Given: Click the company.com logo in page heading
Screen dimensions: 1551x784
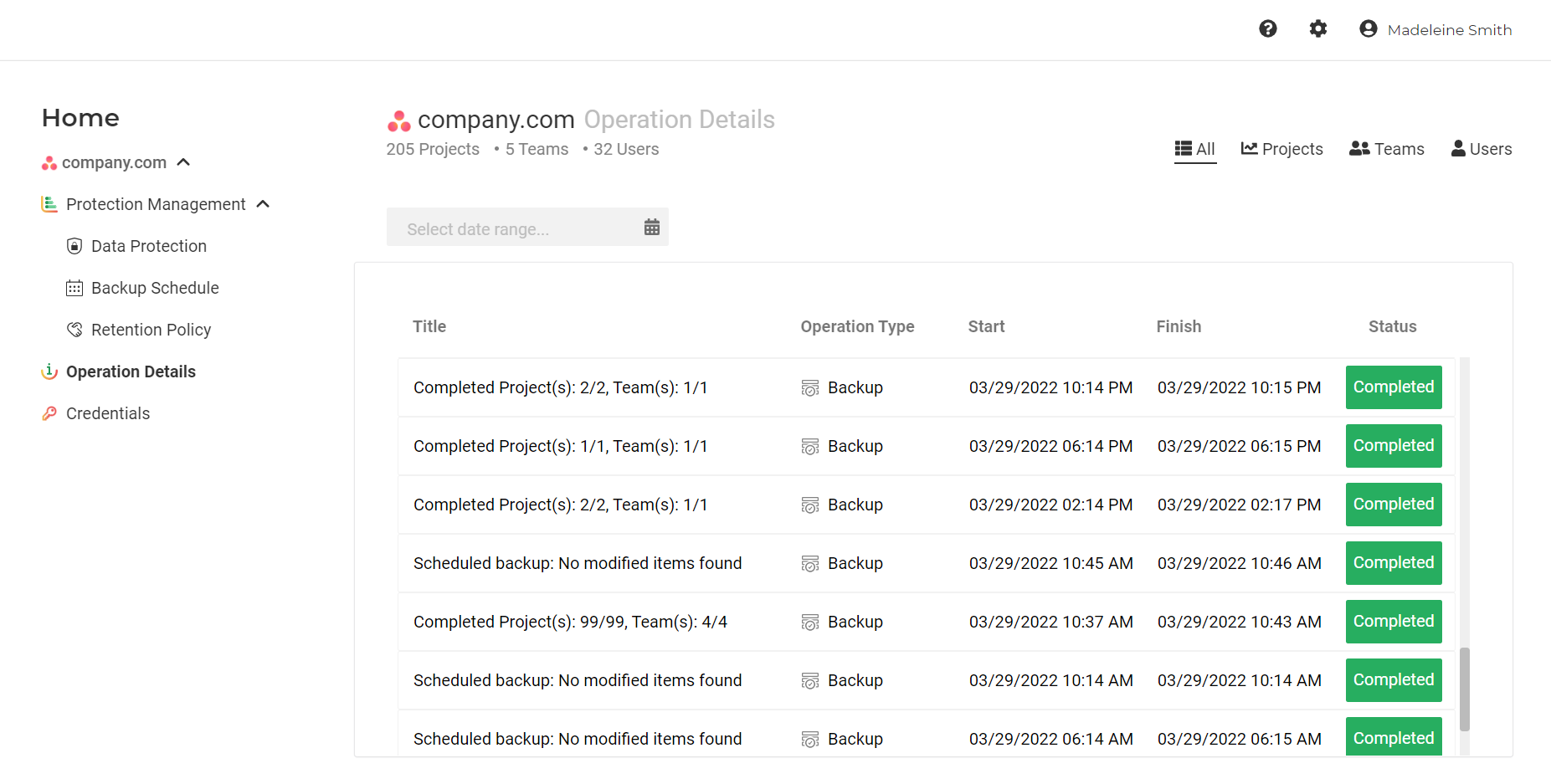Looking at the screenshot, I should pyautogui.click(x=398, y=121).
